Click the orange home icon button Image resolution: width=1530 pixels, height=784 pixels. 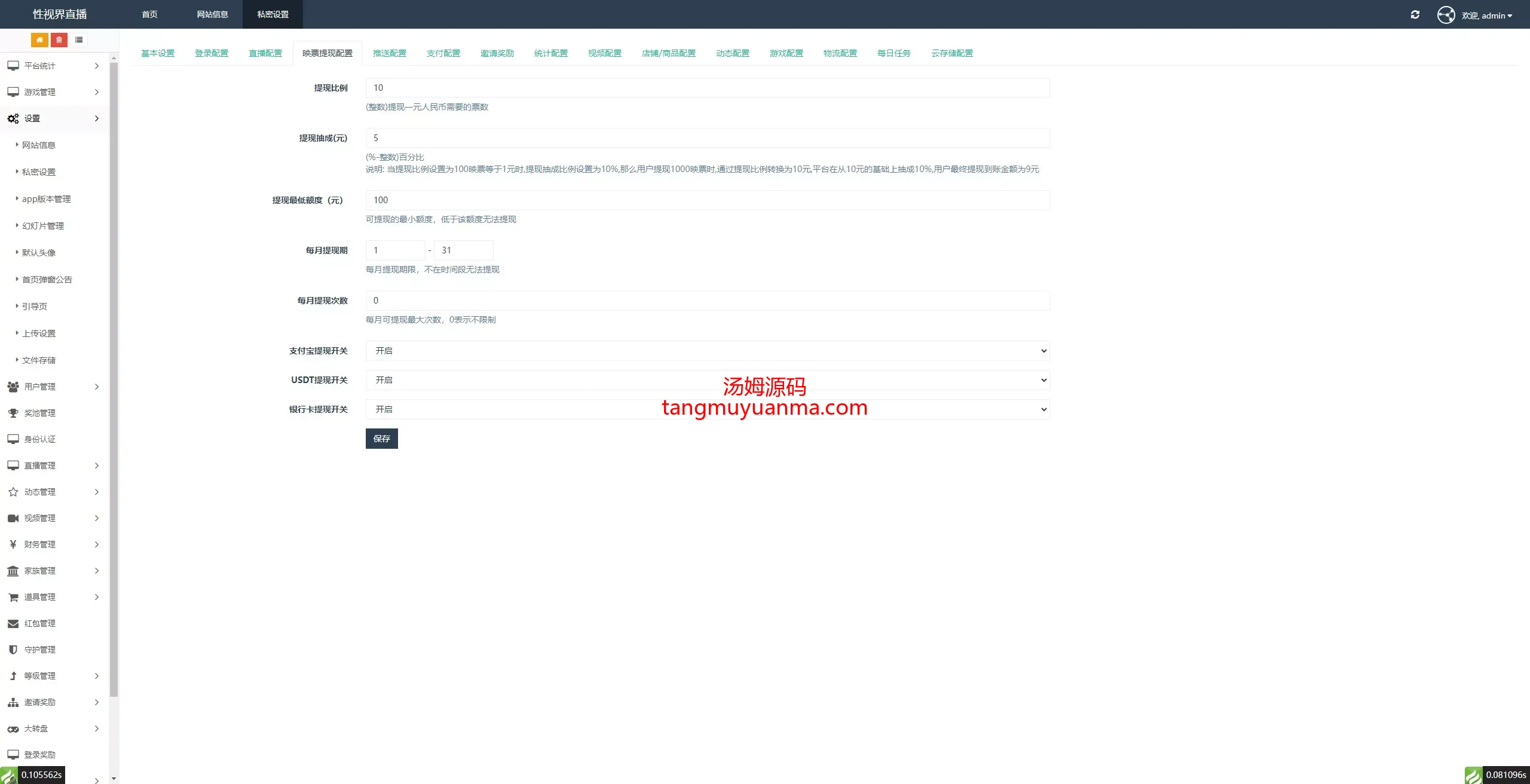pyautogui.click(x=39, y=40)
